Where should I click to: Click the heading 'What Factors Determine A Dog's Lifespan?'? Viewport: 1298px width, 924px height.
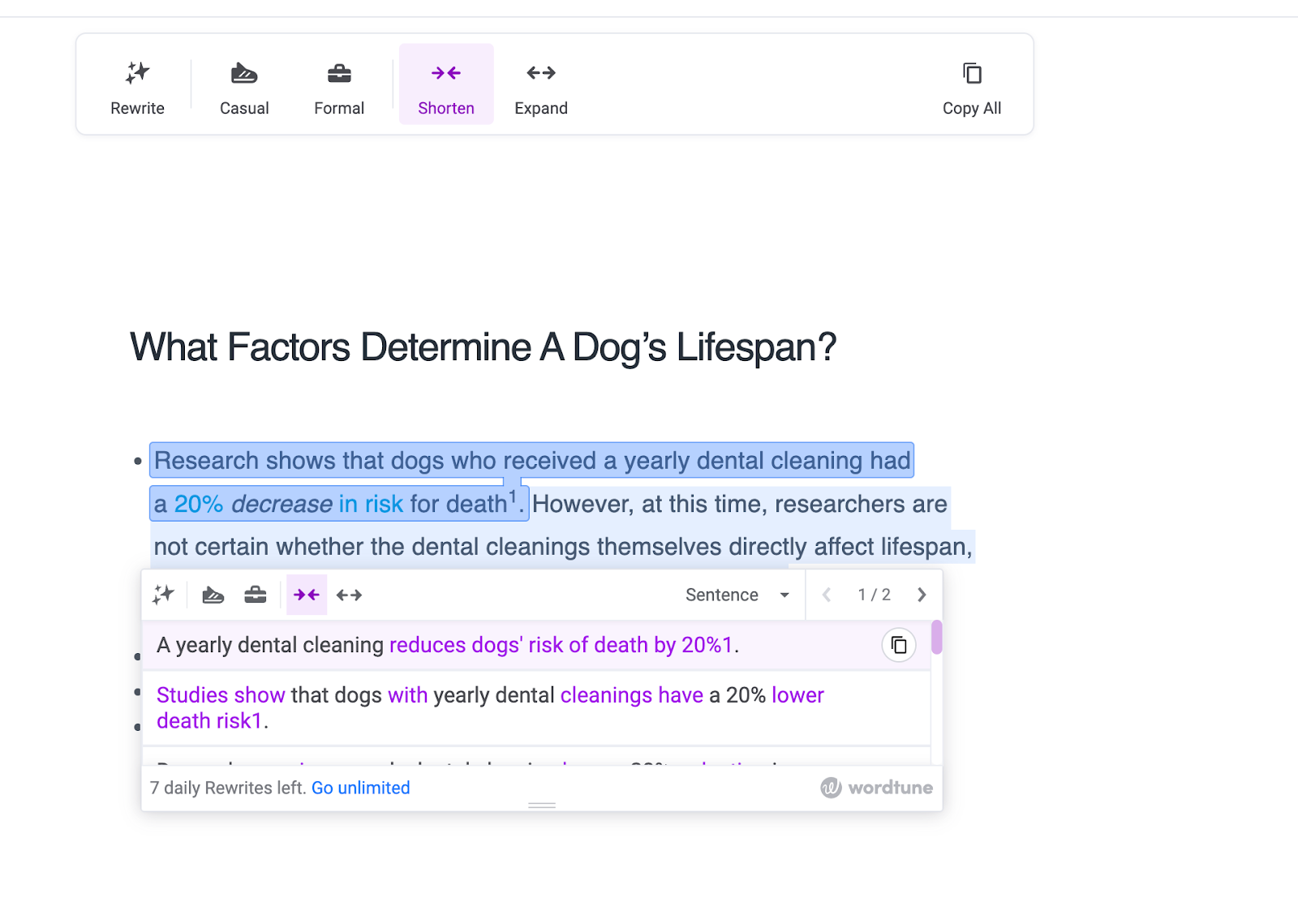coord(483,347)
